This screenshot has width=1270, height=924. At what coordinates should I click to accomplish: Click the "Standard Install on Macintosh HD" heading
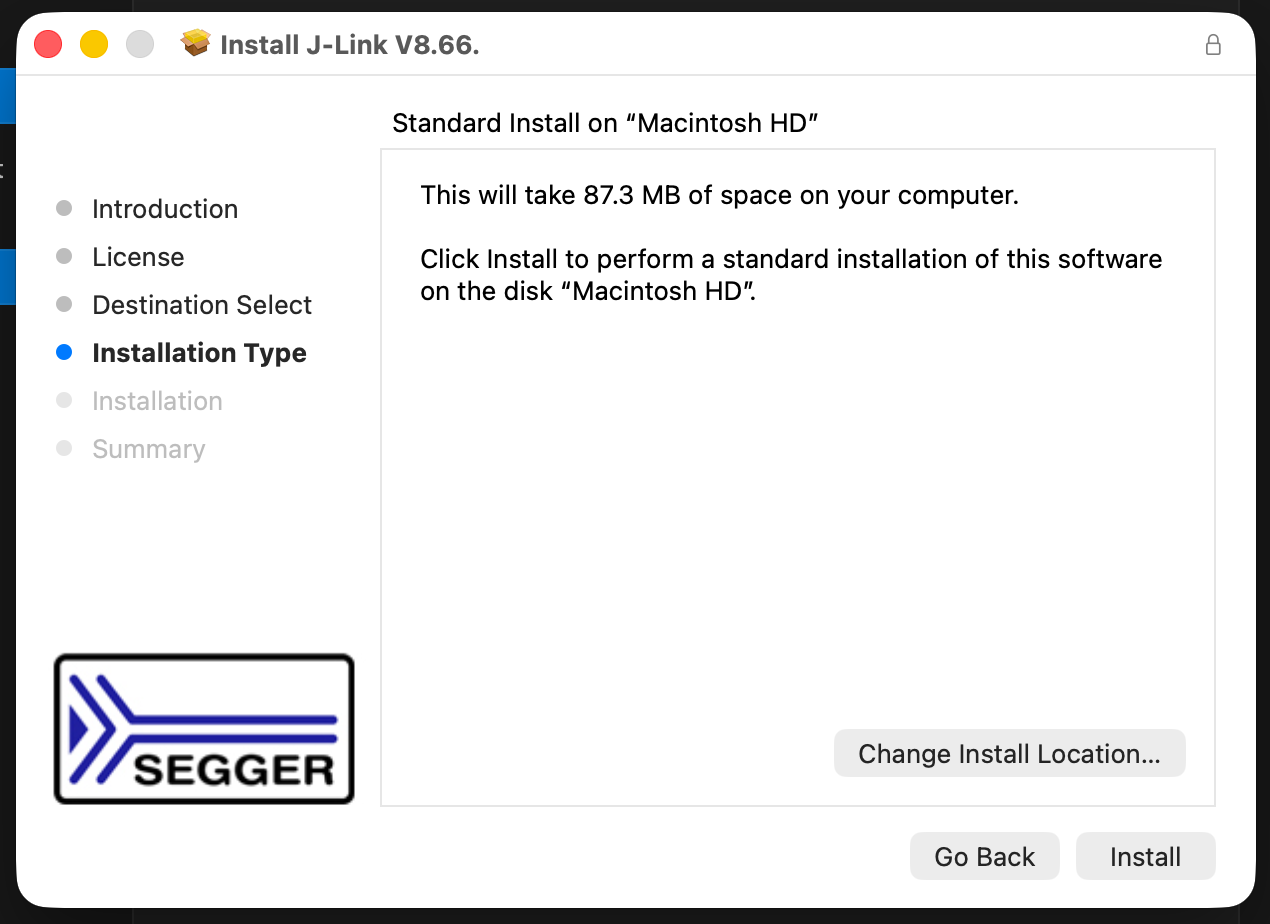tap(606, 123)
